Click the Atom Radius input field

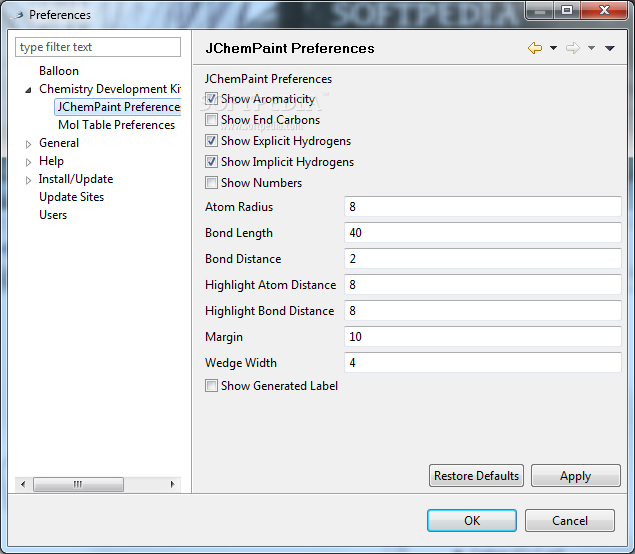point(483,207)
